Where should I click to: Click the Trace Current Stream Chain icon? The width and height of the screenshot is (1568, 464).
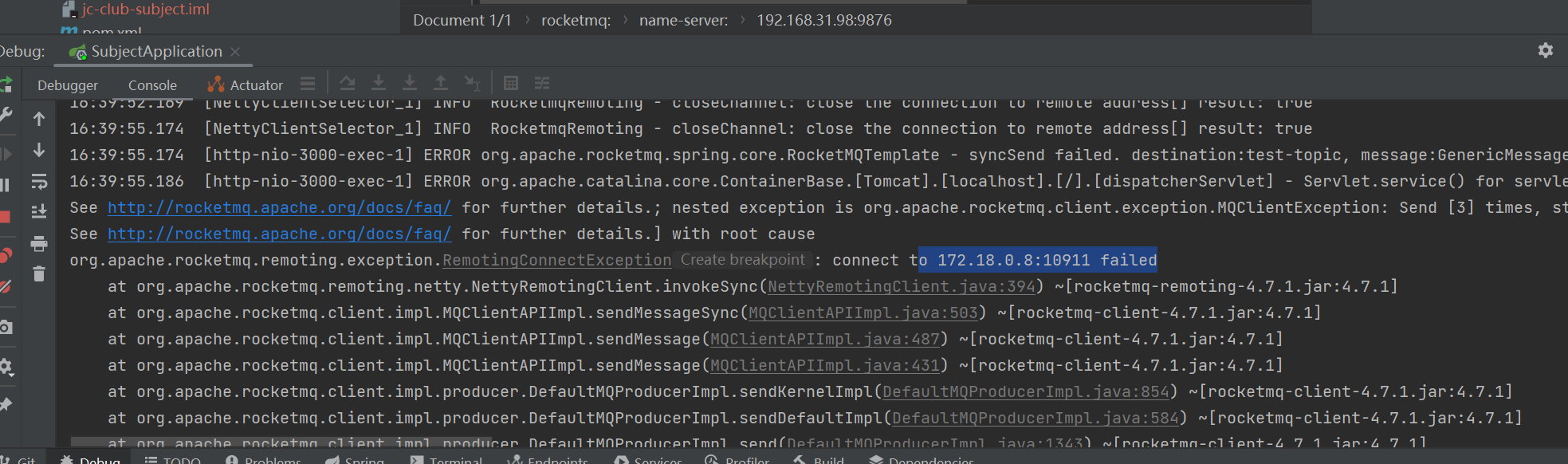coord(542,84)
